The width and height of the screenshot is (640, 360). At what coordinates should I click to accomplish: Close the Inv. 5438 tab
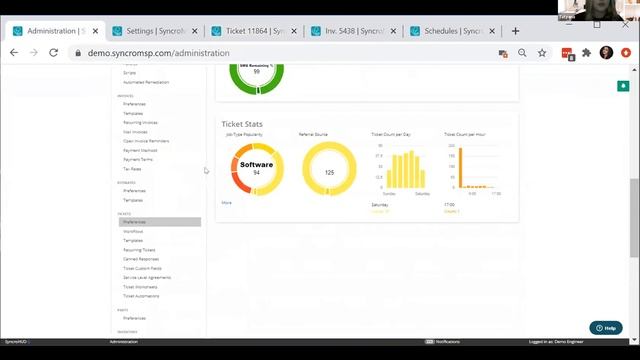[x=393, y=31]
